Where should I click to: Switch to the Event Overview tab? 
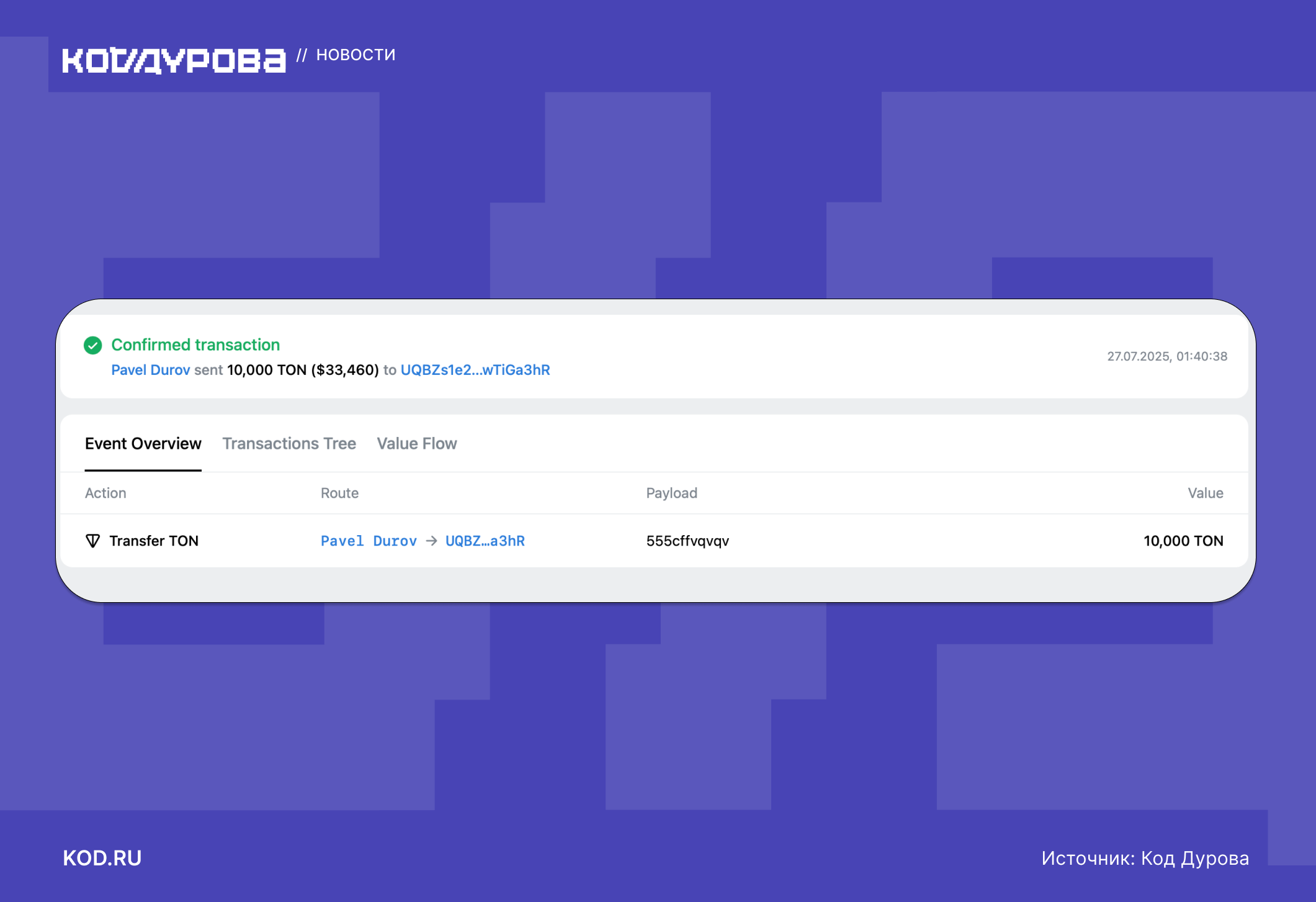coord(143,443)
